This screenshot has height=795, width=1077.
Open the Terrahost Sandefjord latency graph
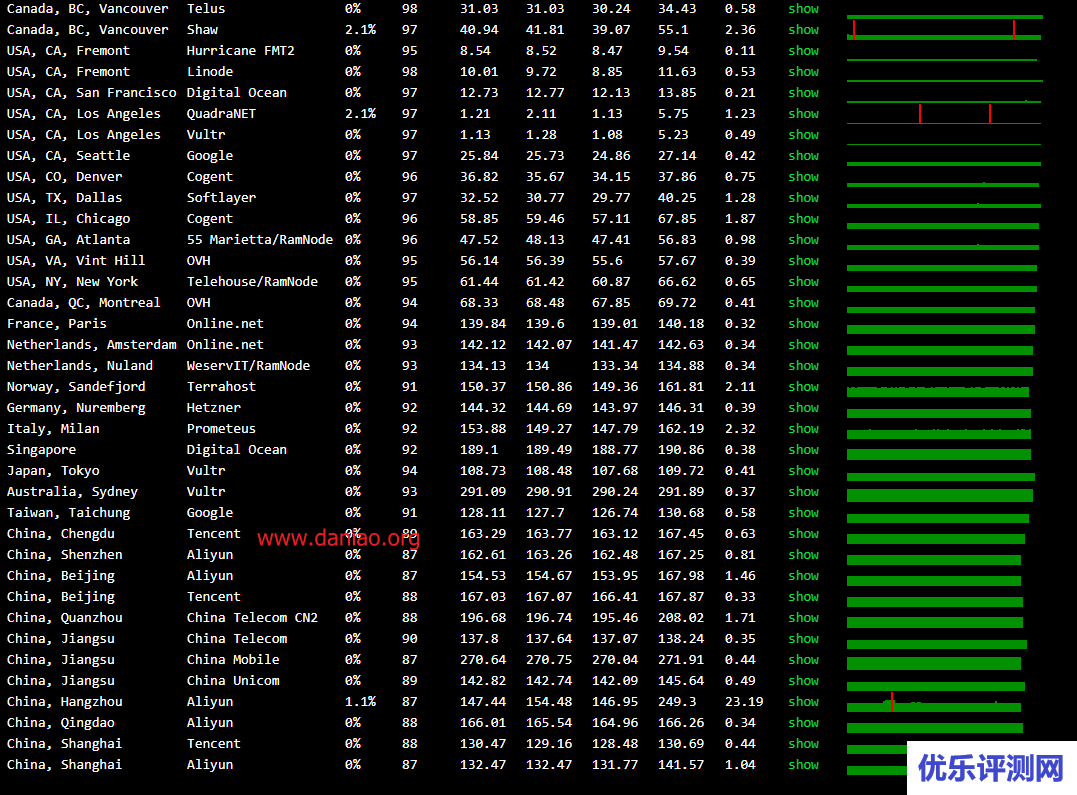pos(938,391)
